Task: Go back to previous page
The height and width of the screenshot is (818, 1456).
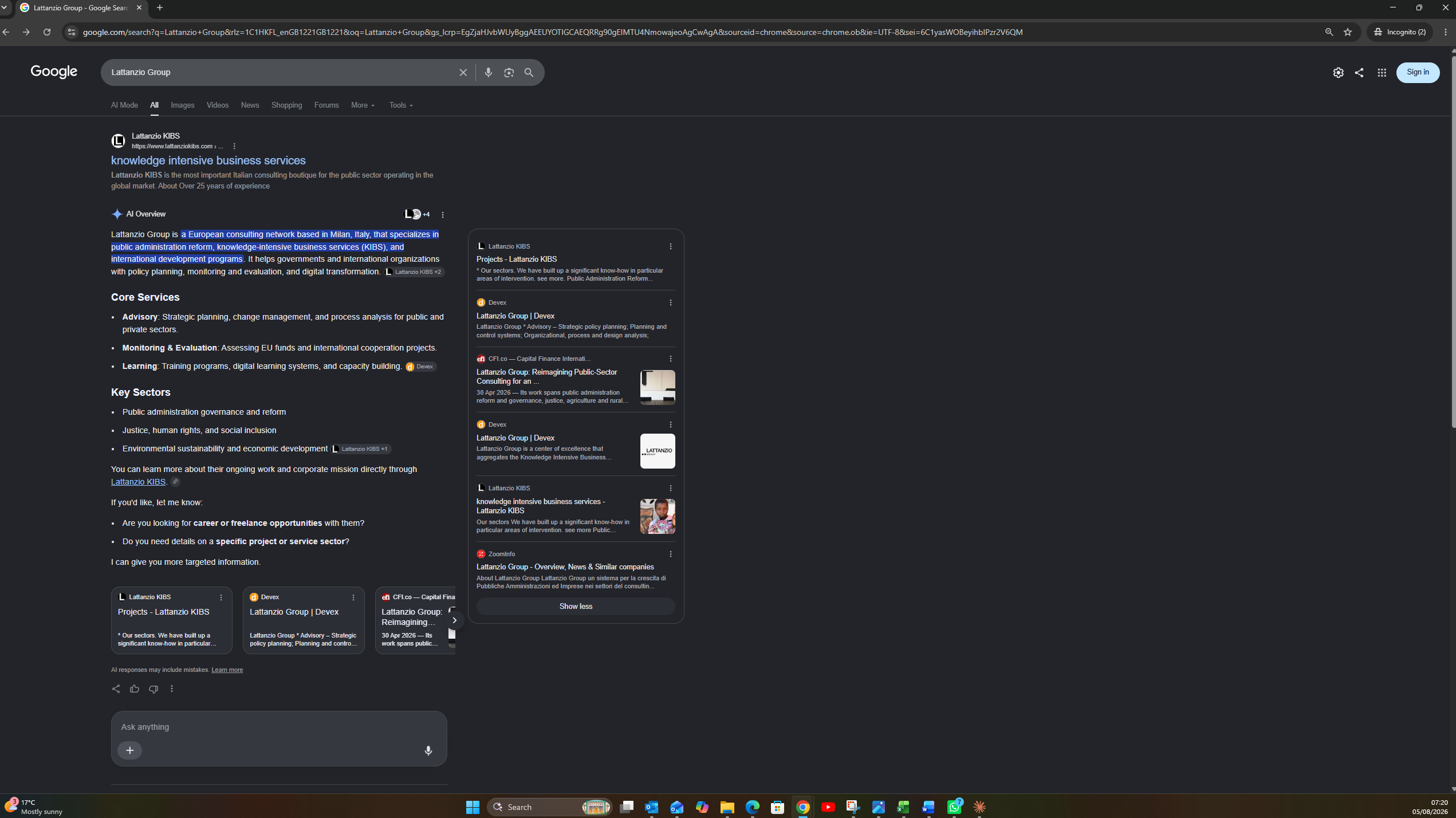Action: pos(6,32)
